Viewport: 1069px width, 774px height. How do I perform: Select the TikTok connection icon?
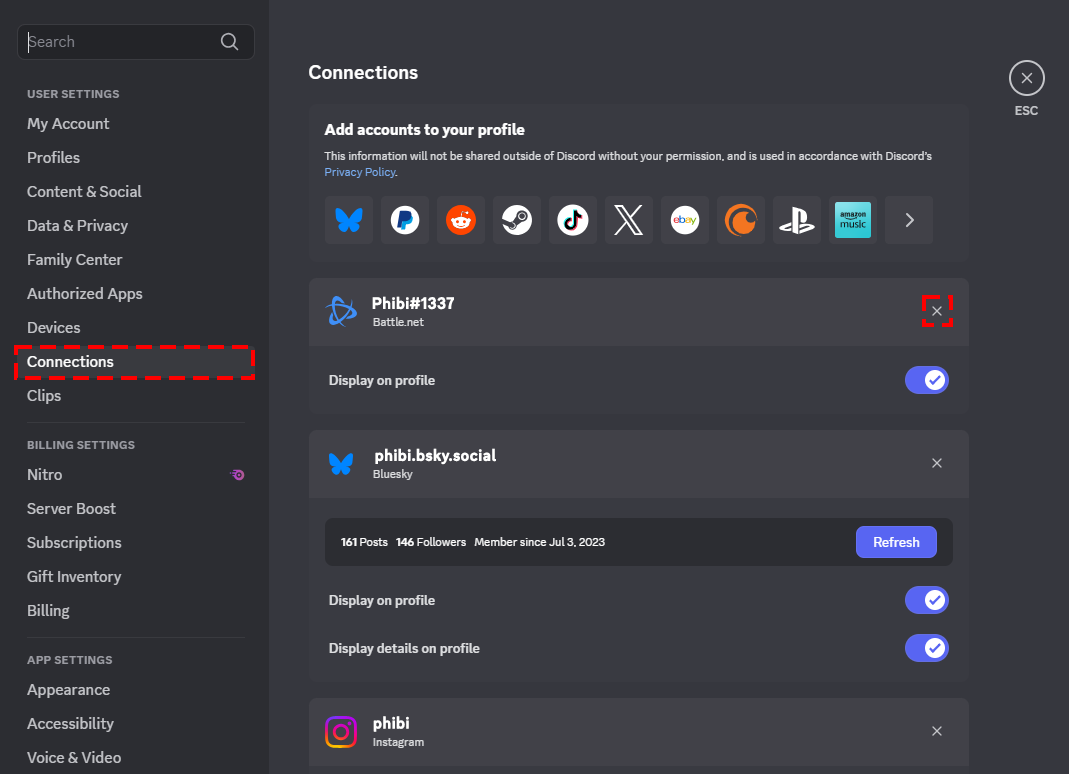click(572, 219)
